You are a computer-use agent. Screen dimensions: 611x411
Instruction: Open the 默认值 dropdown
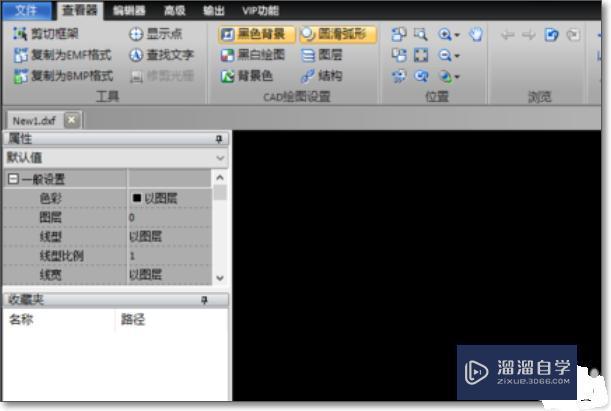point(220,158)
